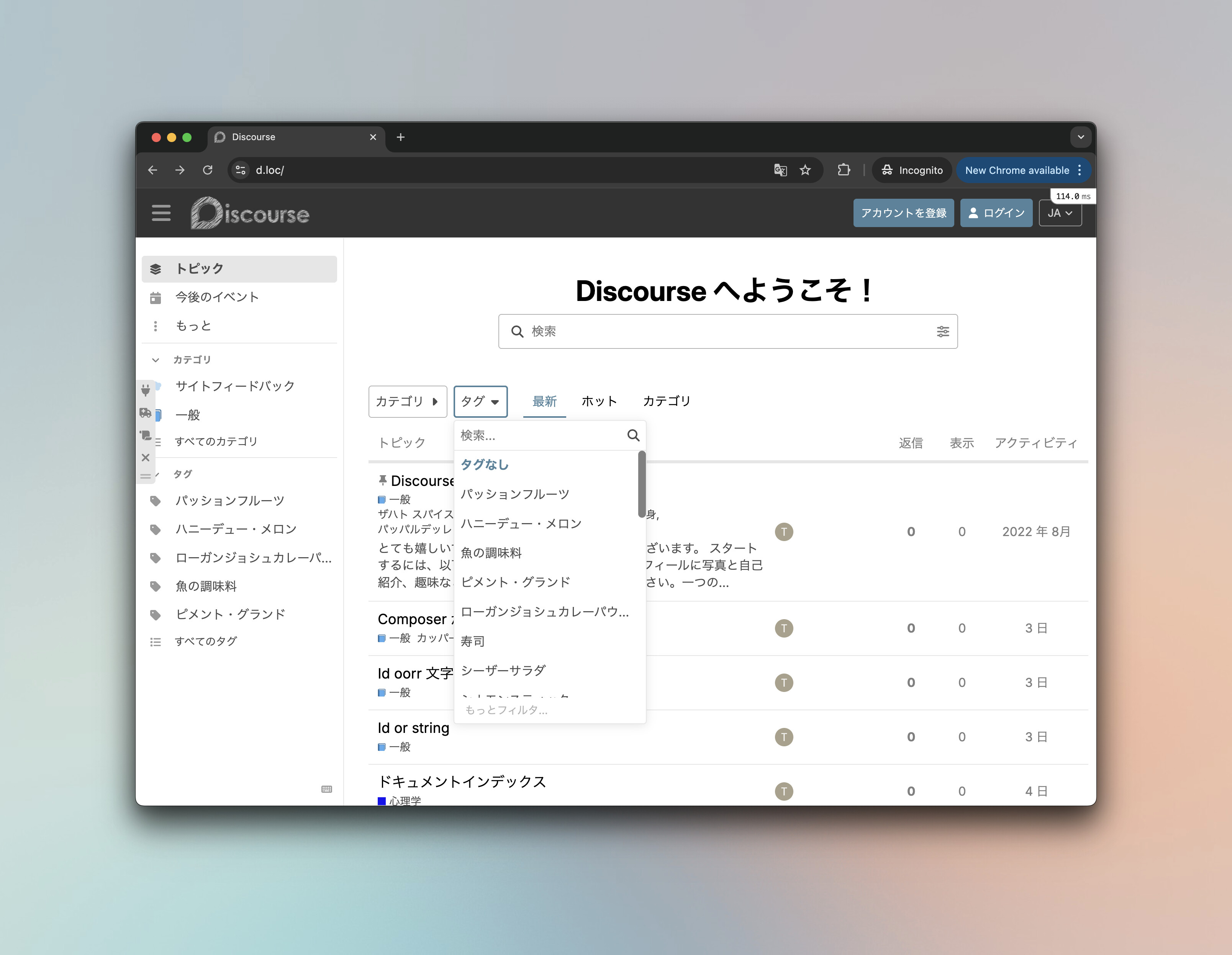Select 魚の調味料 in the tag dropdown

coord(546,553)
